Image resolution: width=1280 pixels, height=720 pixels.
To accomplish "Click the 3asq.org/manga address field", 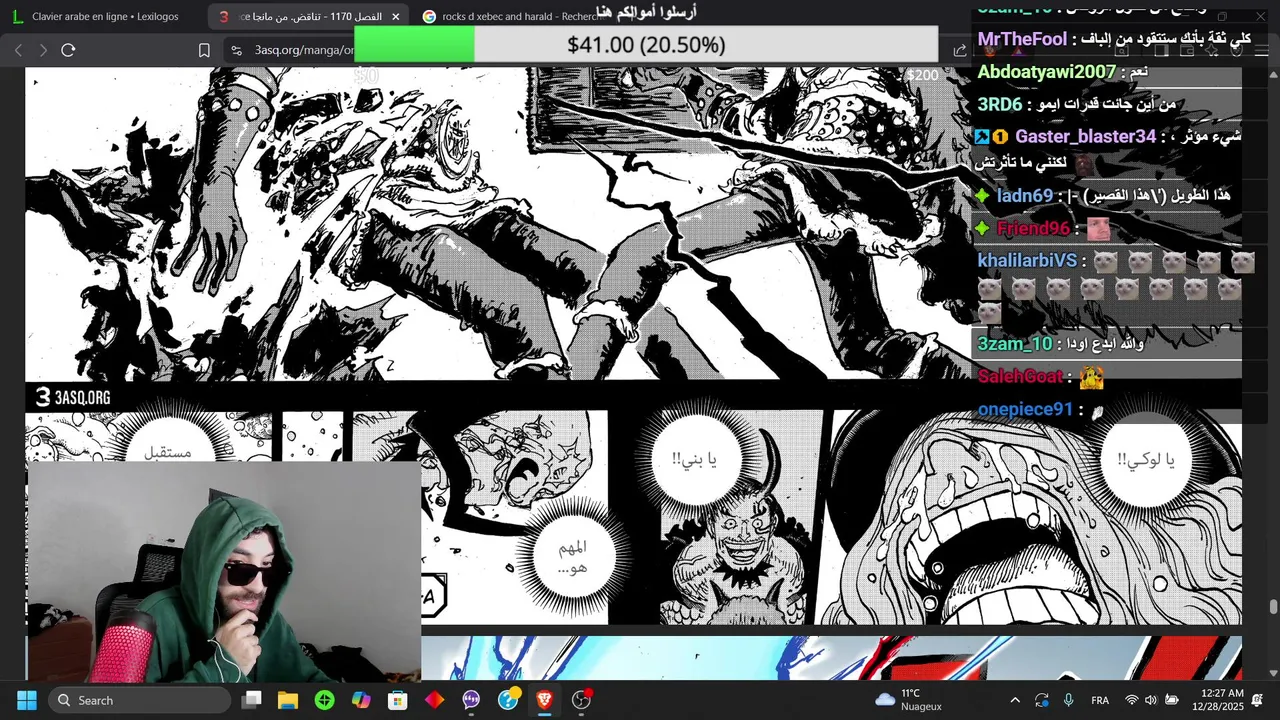I will coord(303,50).
